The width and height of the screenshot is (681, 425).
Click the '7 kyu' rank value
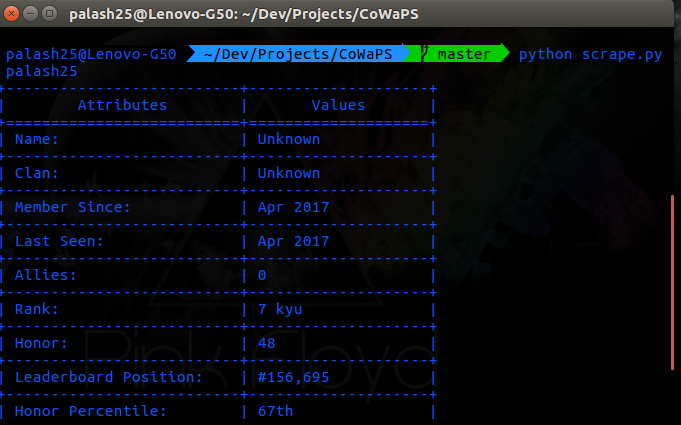[280, 310]
